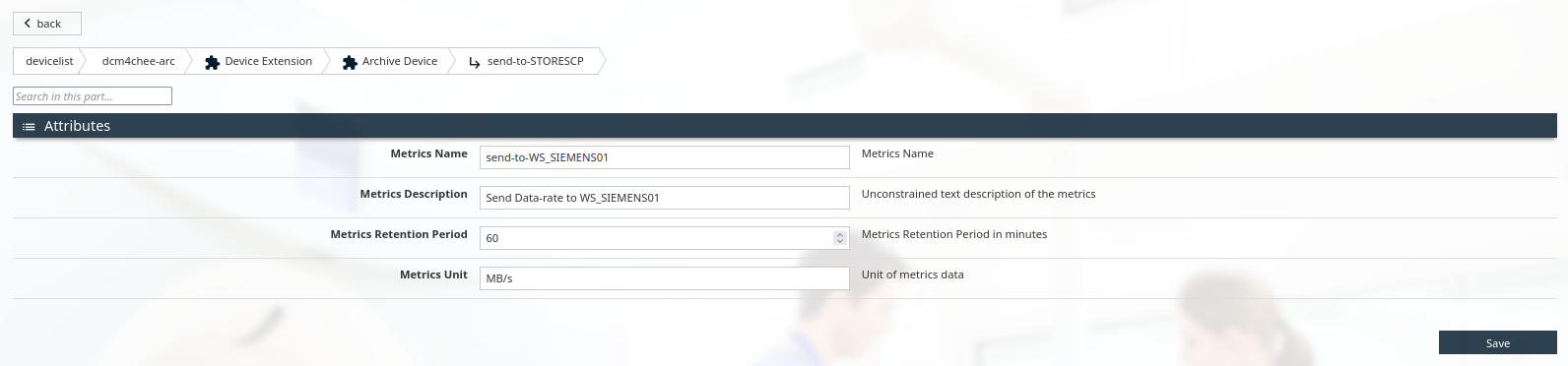Click the Metrics Description input field
Image resolution: width=1568 pixels, height=366 pixels.
coord(665,198)
